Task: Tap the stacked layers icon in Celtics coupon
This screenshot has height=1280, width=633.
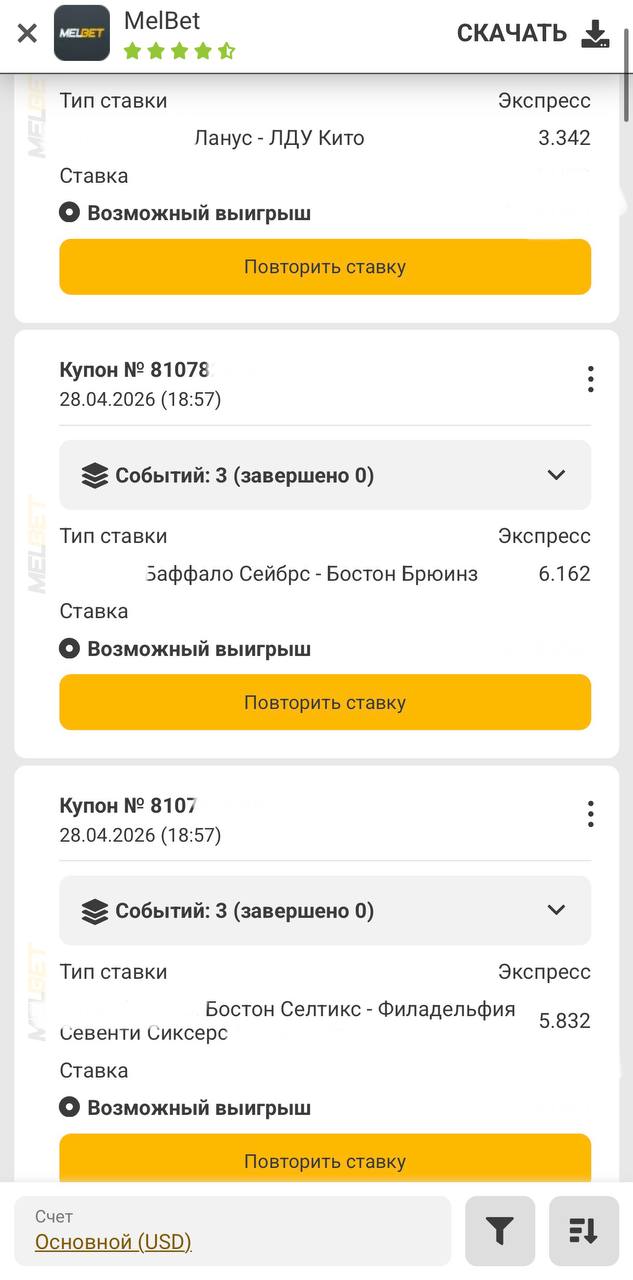Action: 95,911
